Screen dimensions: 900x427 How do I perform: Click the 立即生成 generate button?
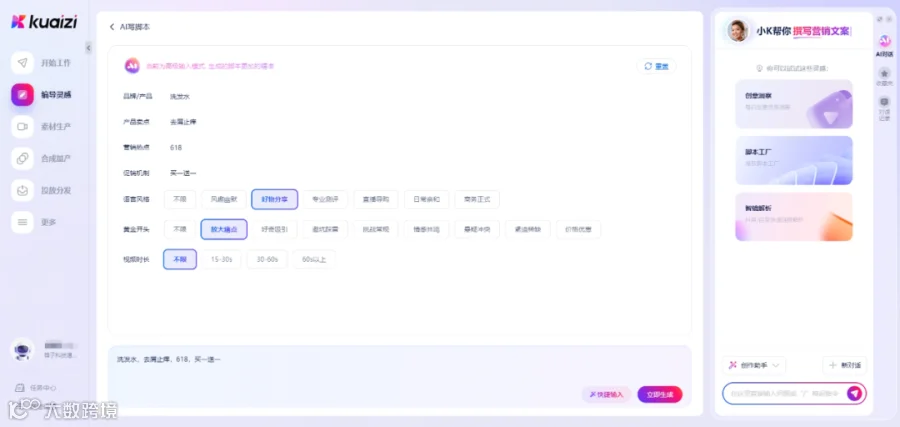click(x=660, y=394)
